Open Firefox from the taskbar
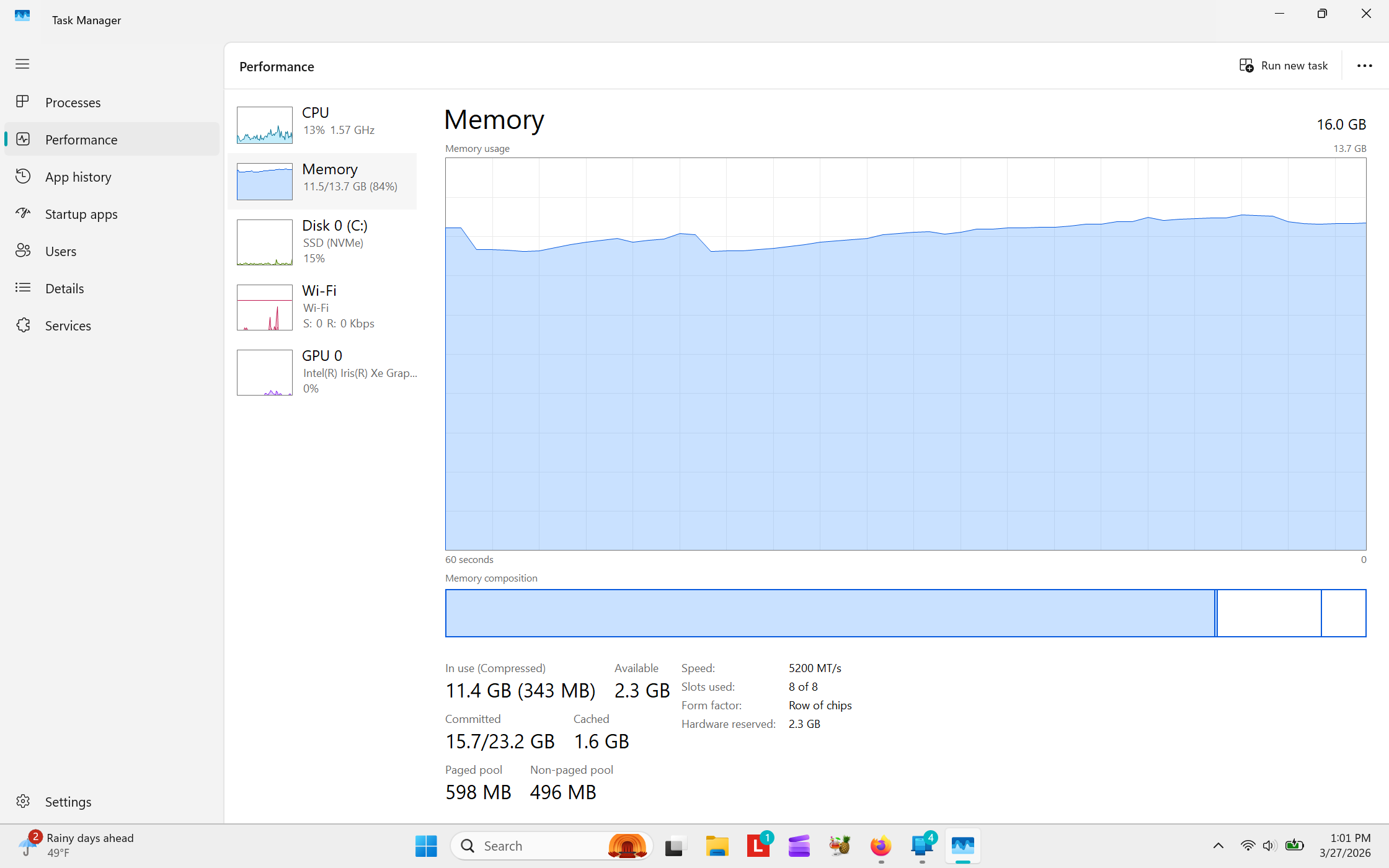Viewport: 1389px width, 868px height. (881, 846)
